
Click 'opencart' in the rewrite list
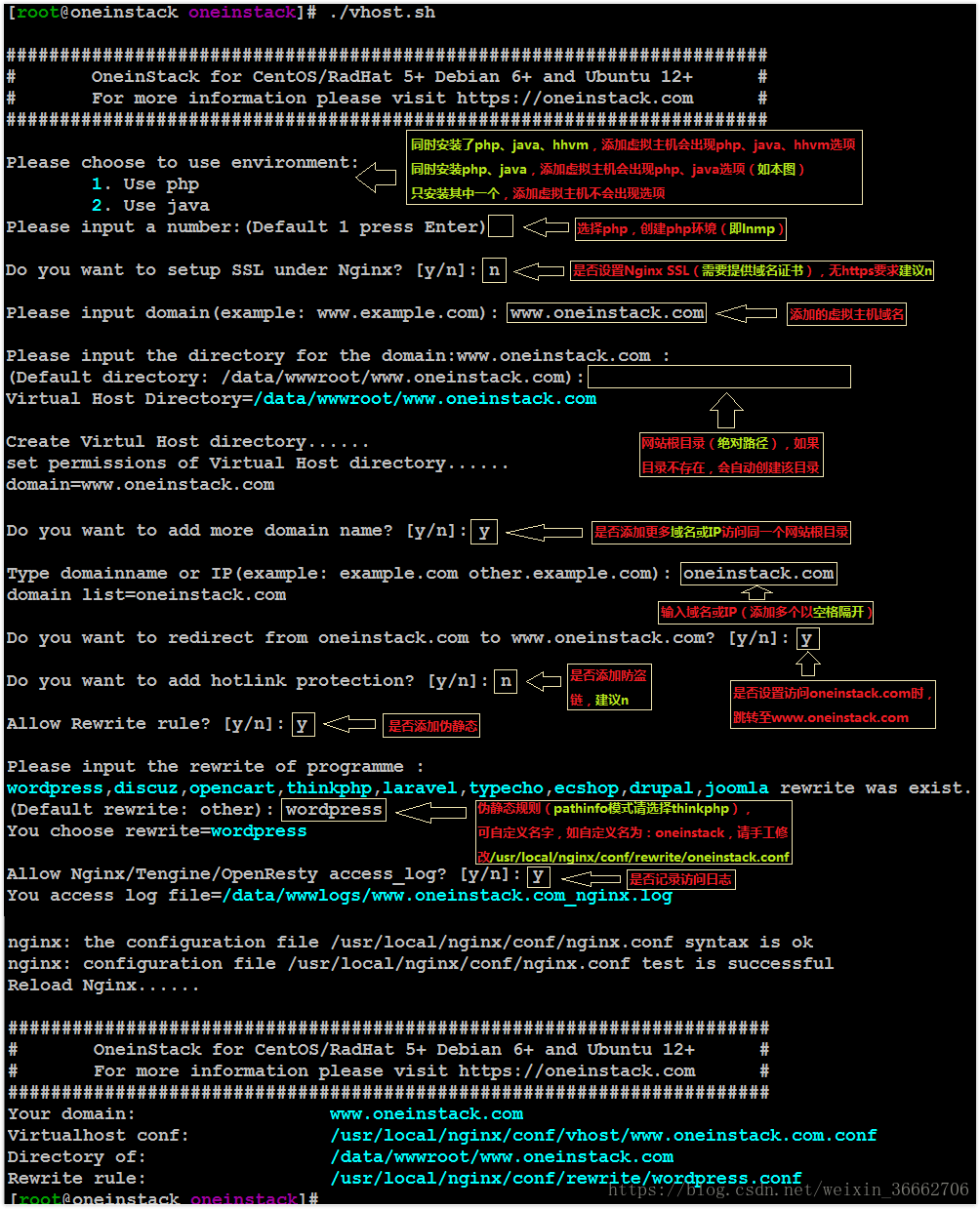pyautogui.click(x=232, y=788)
